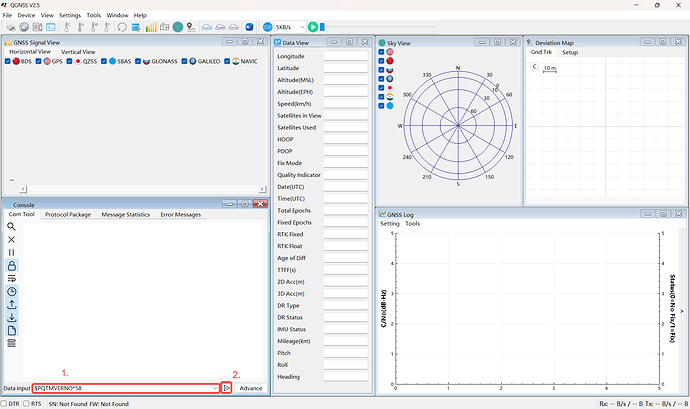Click the first cloud icon in toolbar
This screenshot has width=690, height=409.
click(x=207, y=27)
